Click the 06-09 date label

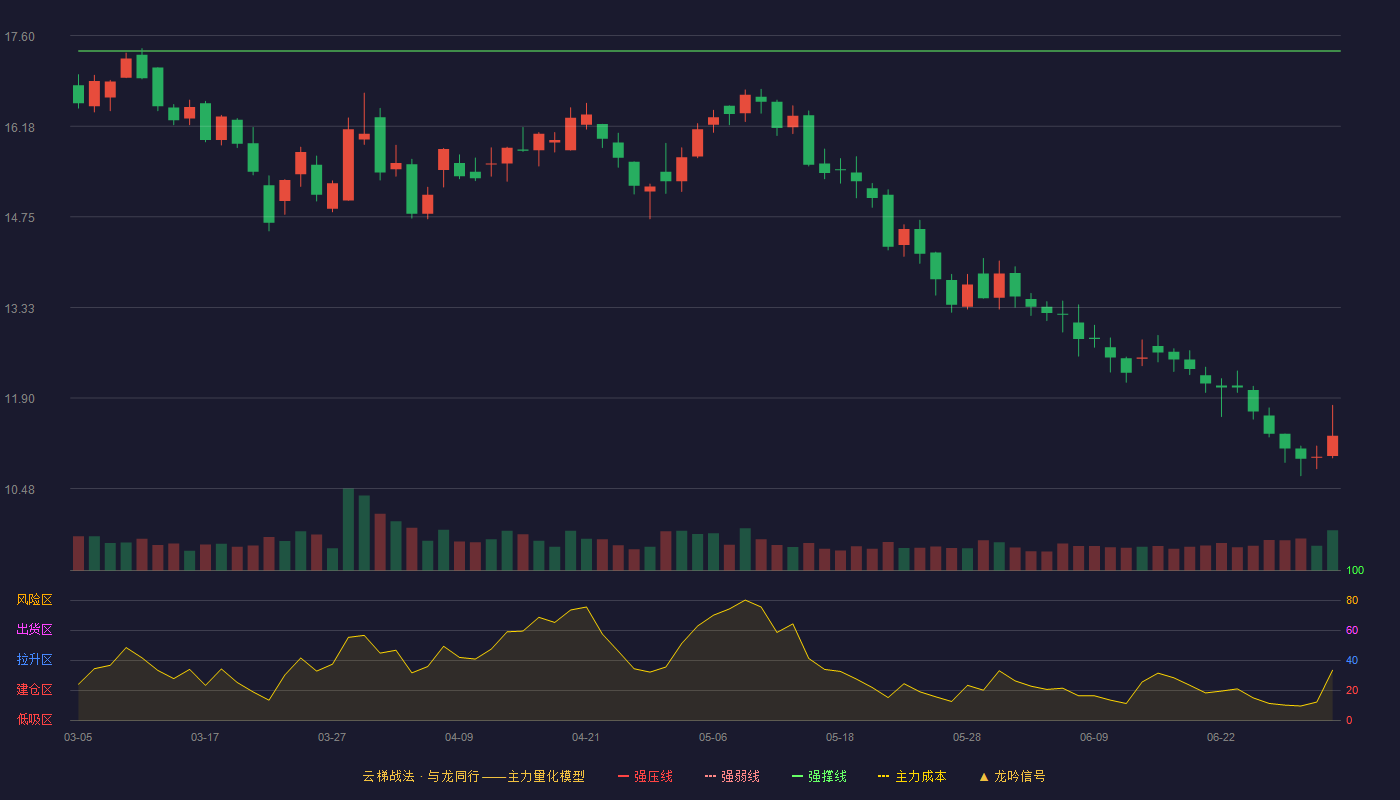pyautogui.click(x=1094, y=737)
